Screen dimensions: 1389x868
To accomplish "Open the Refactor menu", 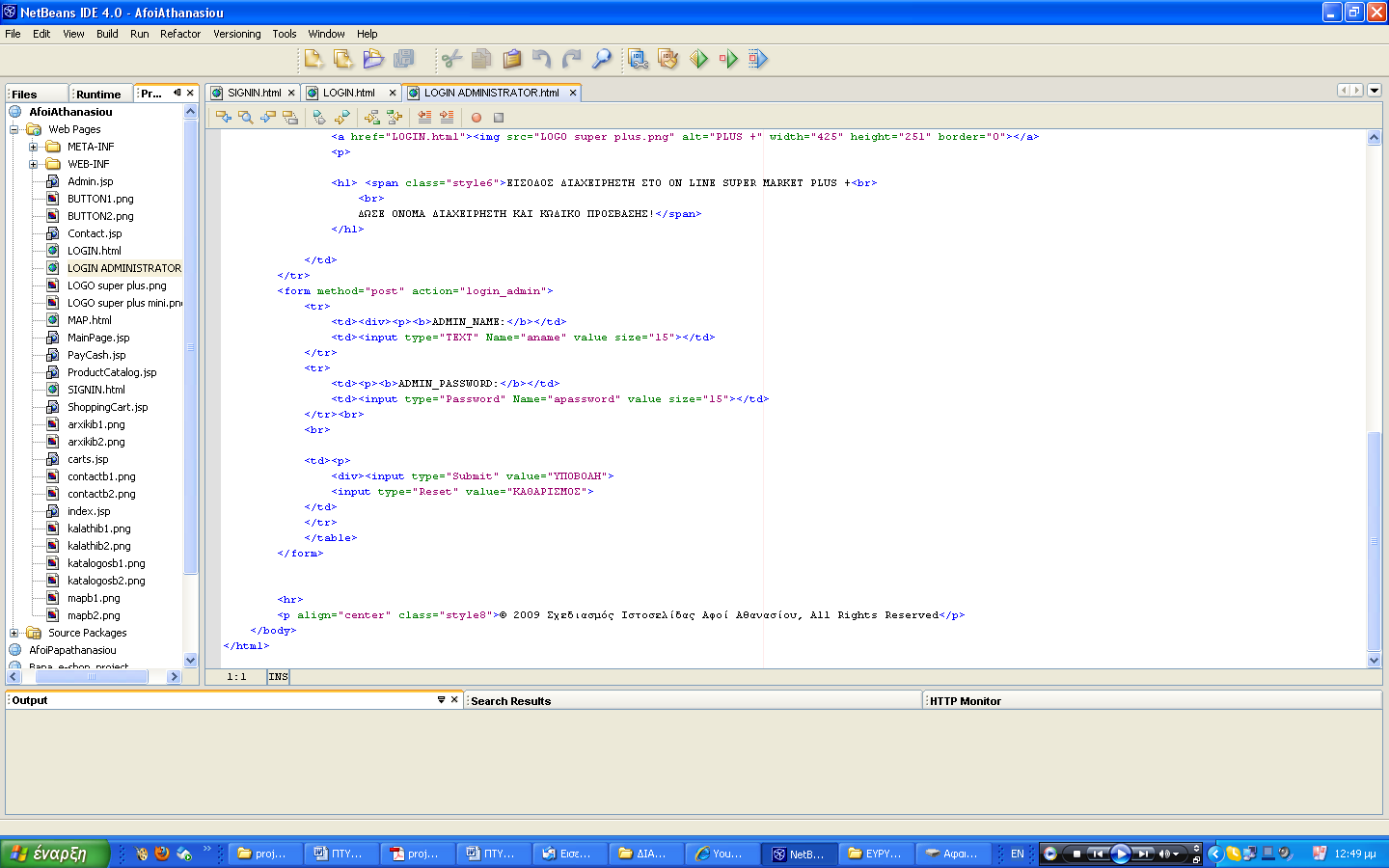I will (x=180, y=34).
